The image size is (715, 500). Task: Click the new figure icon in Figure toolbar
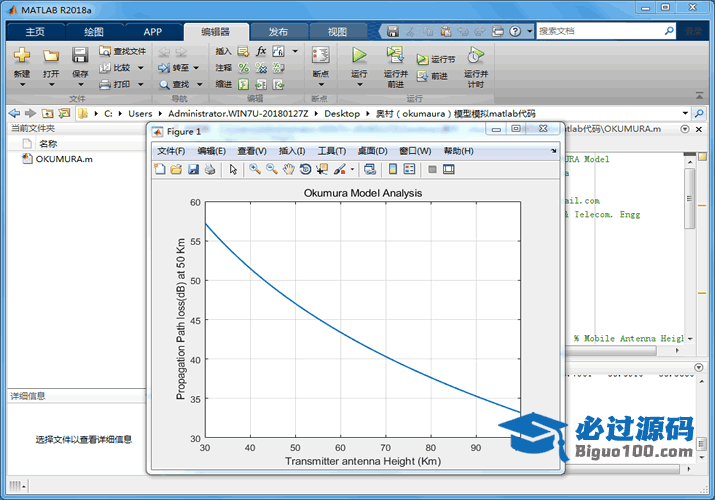point(160,170)
